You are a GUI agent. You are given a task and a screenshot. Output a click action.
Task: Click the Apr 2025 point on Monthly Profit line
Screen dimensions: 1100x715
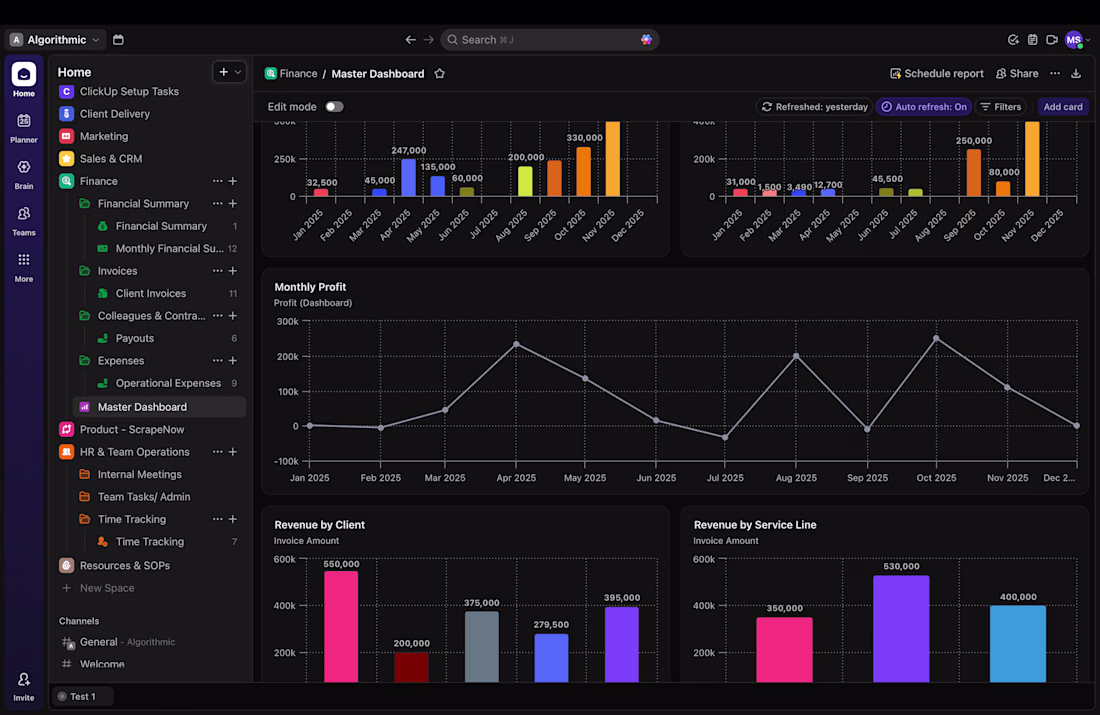tap(516, 345)
